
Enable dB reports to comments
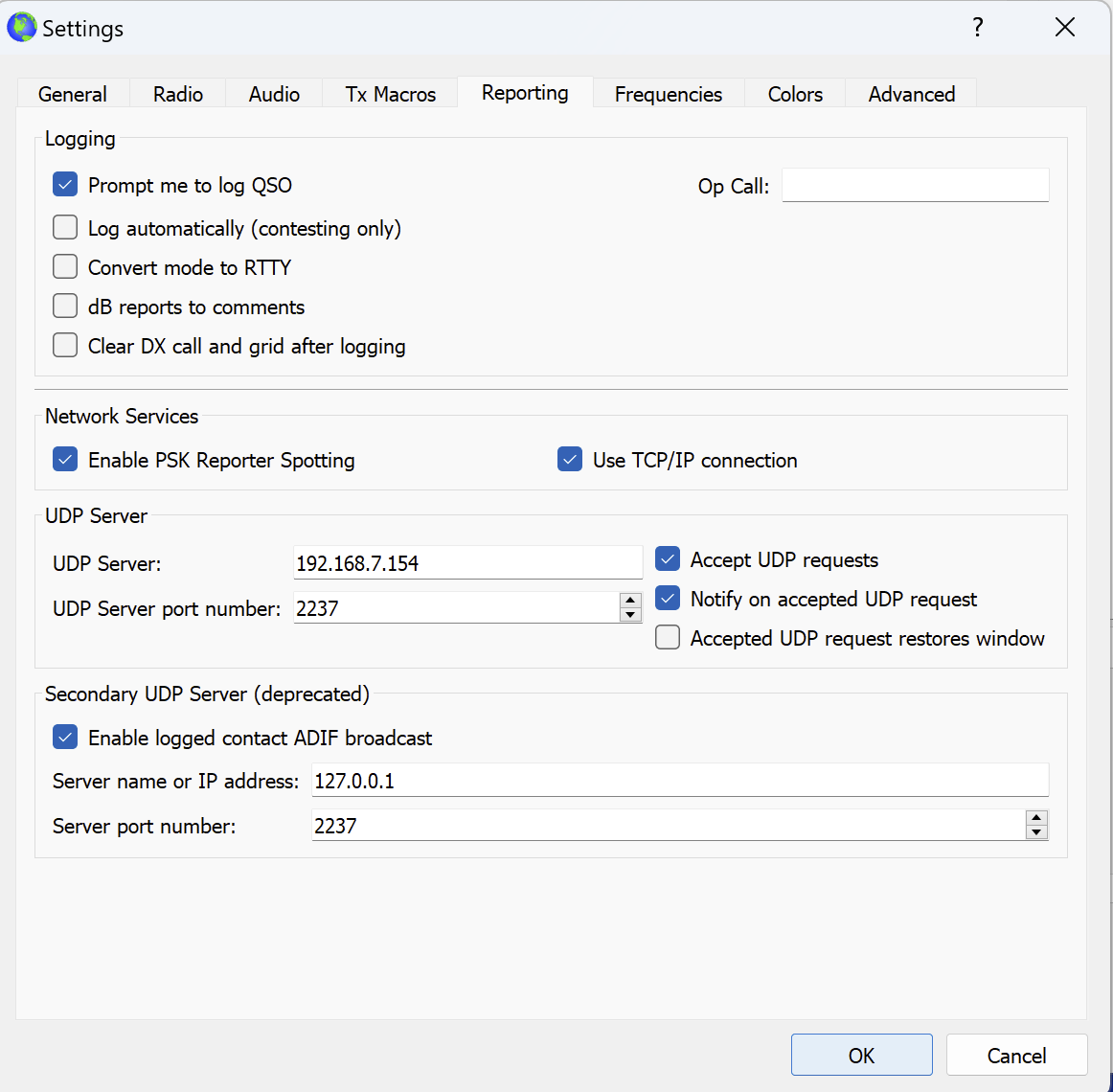(65, 307)
